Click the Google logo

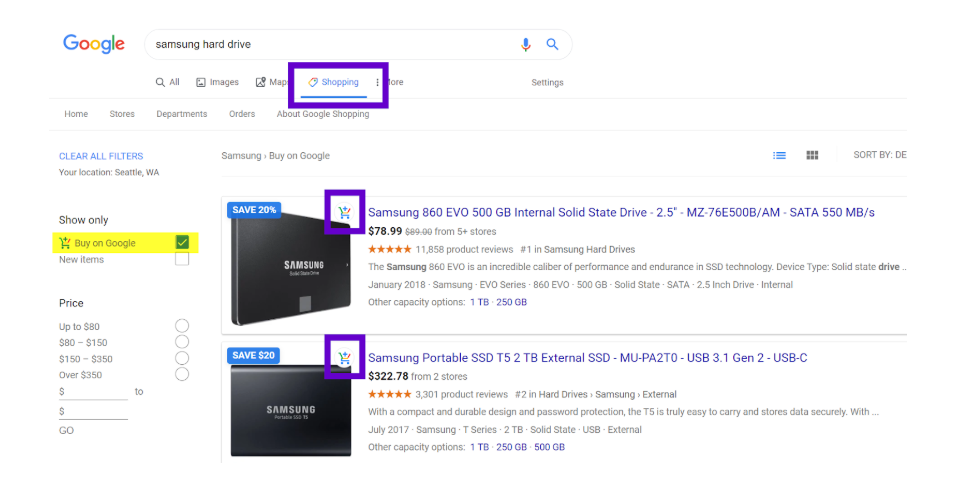[x=94, y=44]
